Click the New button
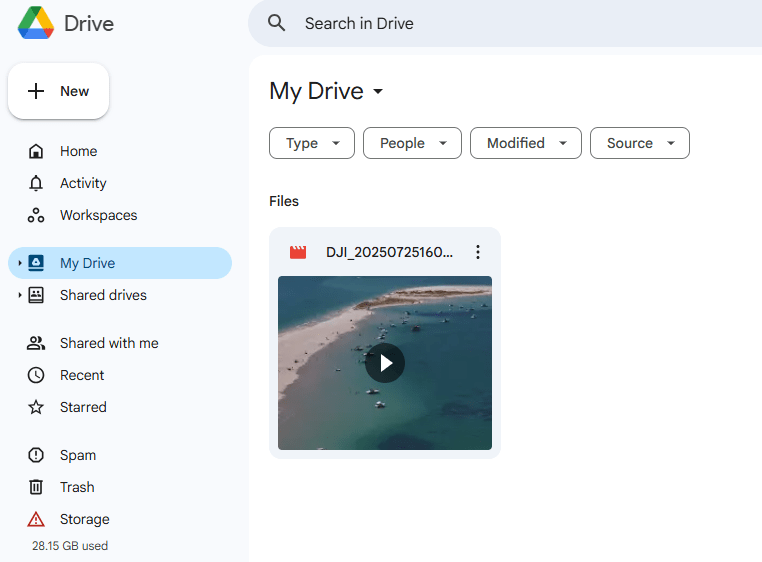The height and width of the screenshot is (562, 762). pyautogui.click(x=59, y=91)
